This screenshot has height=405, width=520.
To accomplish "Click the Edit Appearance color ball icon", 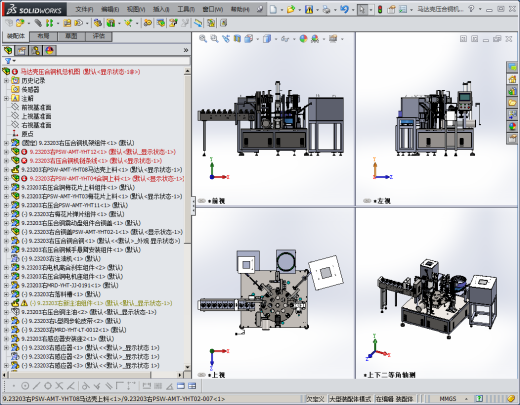I will (303, 39).
